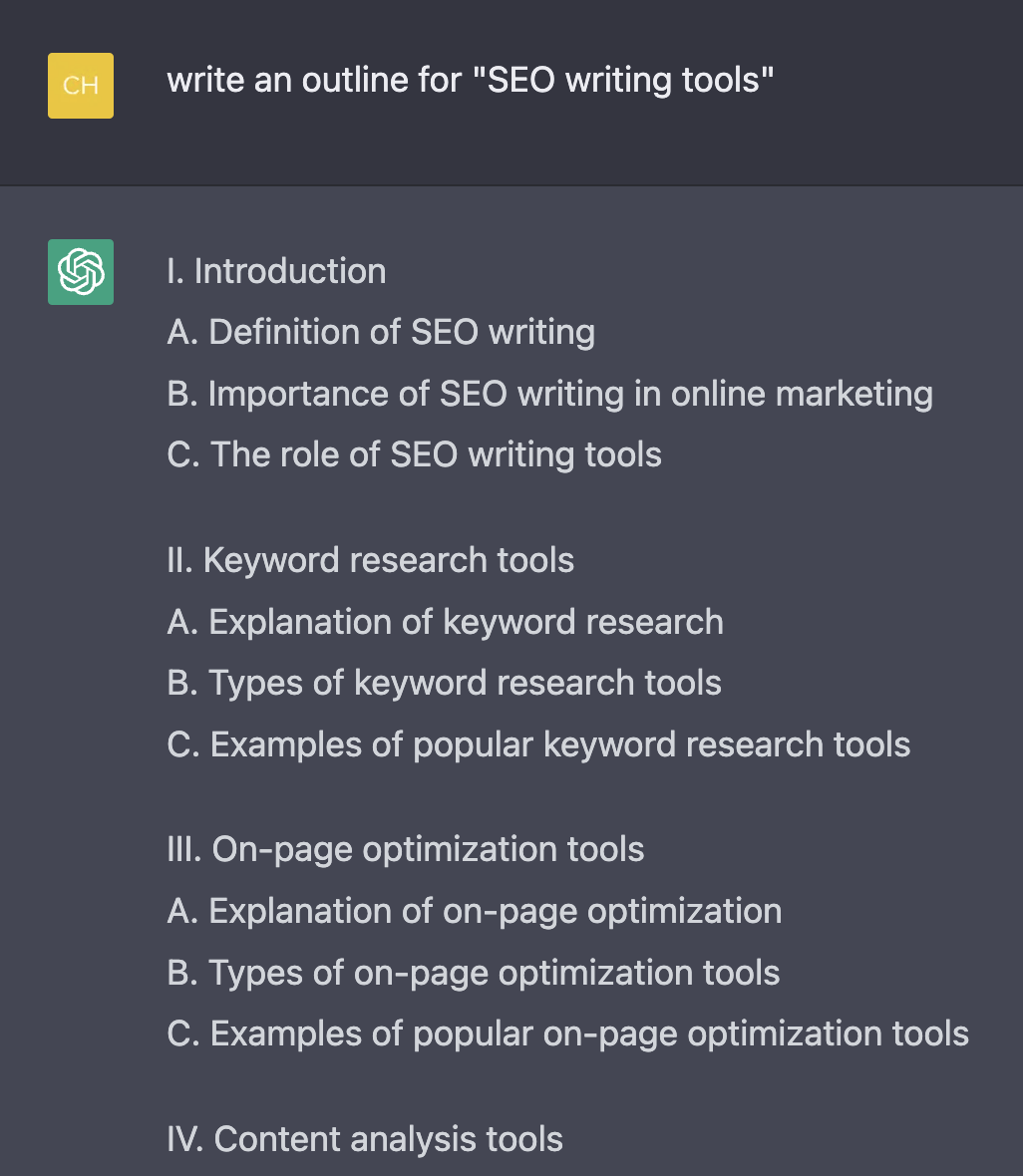The width and height of the screenshot is (1023, 1176).
Task: Click the "II. Keyword research tools" heading
Action: point(370,561)
